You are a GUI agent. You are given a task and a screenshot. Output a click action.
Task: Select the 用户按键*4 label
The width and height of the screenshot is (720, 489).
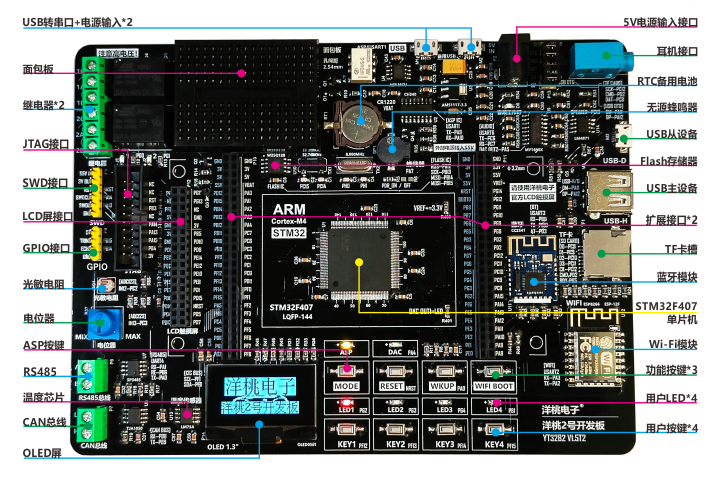(x=671, y=428)
